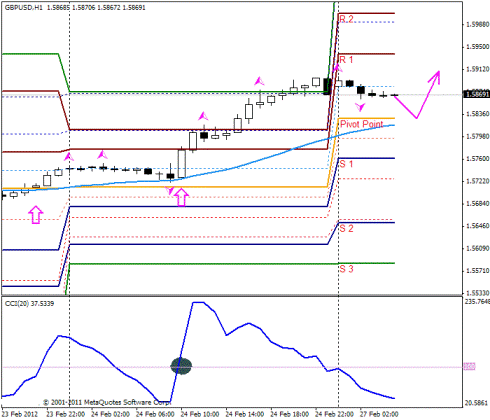Click the 24 Feb 22:00 time label
490x420 pixels.
click(x=334, y=414)
